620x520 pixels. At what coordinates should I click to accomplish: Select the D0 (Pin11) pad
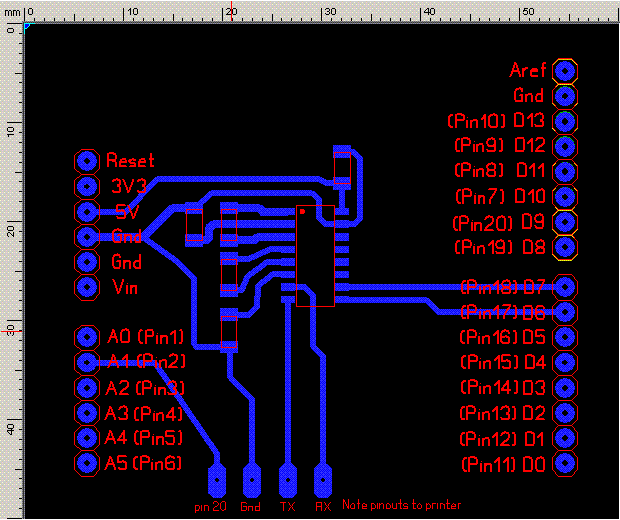point(565,464)
